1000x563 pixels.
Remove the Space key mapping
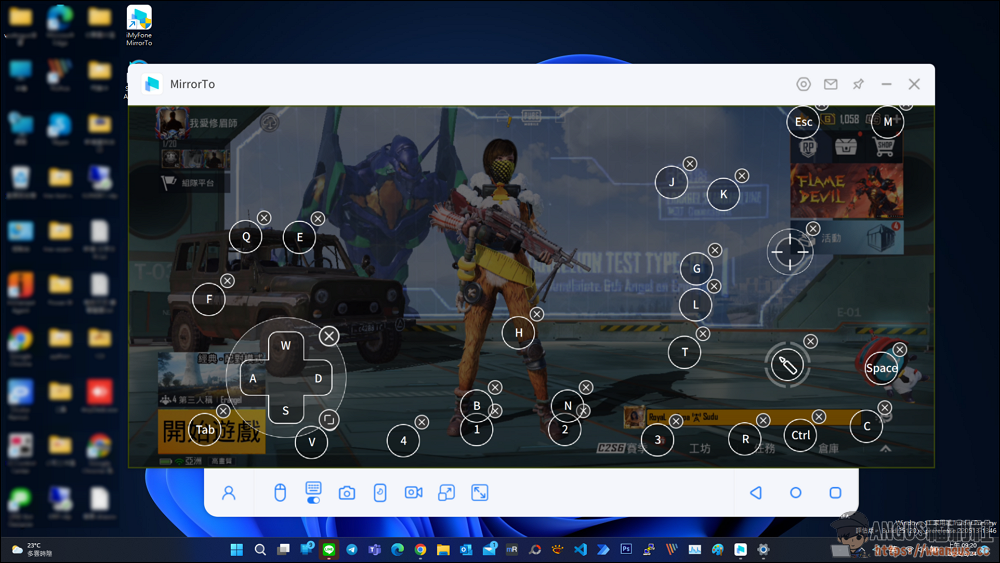tap(900, 349)
